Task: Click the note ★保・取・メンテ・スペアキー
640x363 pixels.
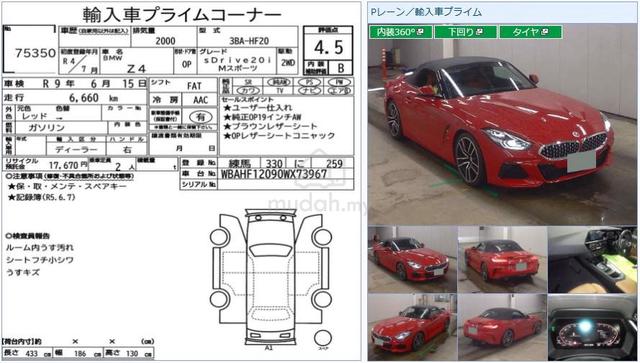Action: click(x=67, y=187)
